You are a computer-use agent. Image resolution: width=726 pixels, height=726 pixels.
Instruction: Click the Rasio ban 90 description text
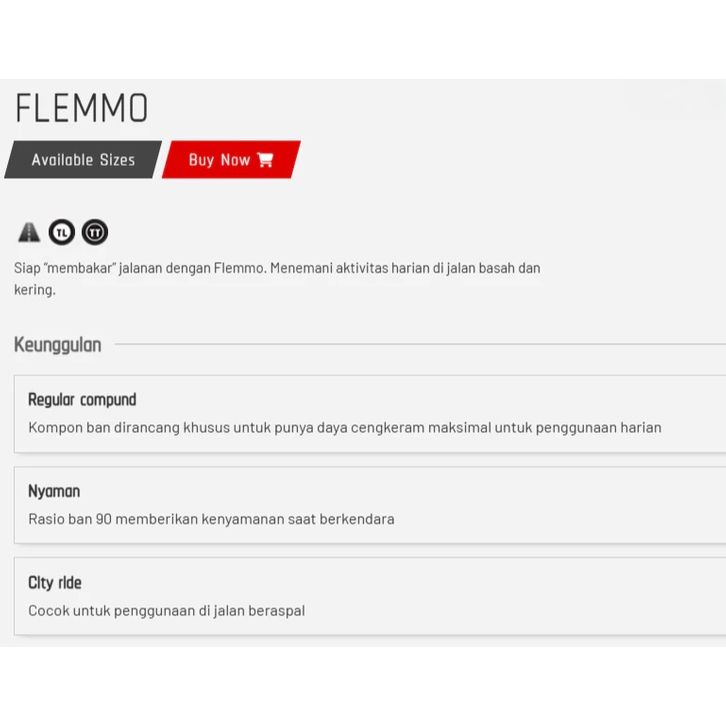[211, 519]
